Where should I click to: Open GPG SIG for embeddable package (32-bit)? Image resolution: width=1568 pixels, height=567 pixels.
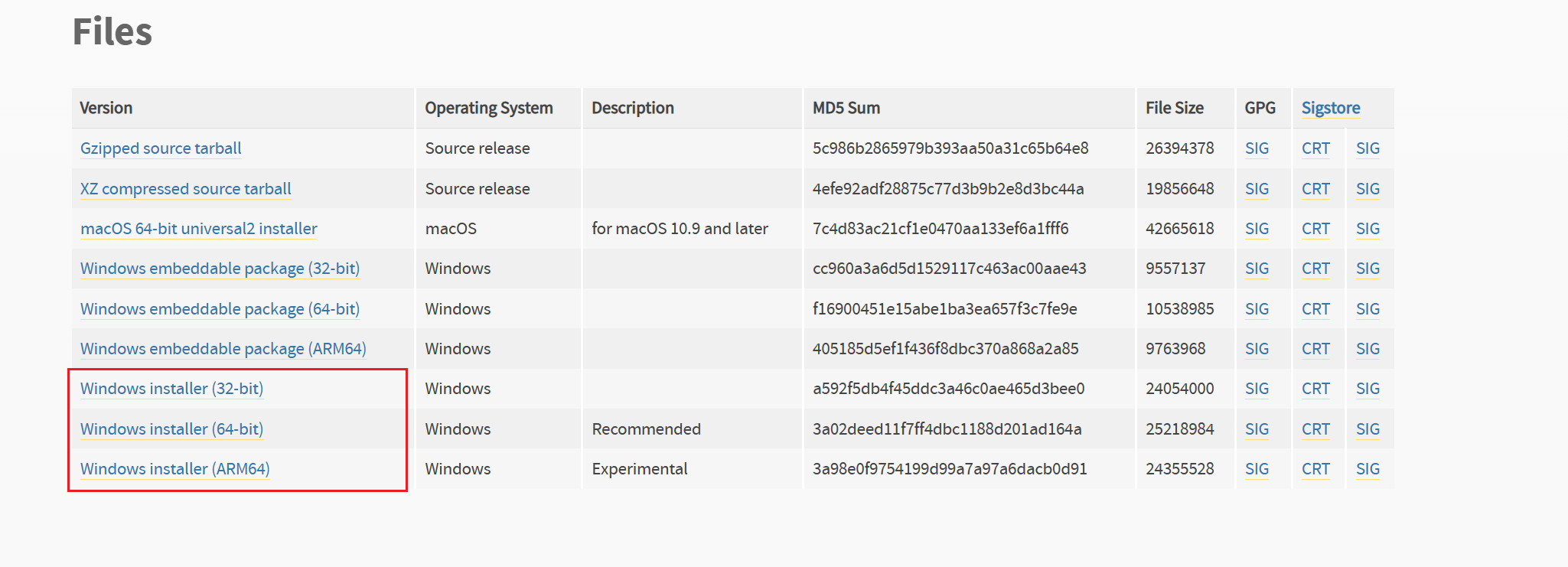(x=1257, y=269)
